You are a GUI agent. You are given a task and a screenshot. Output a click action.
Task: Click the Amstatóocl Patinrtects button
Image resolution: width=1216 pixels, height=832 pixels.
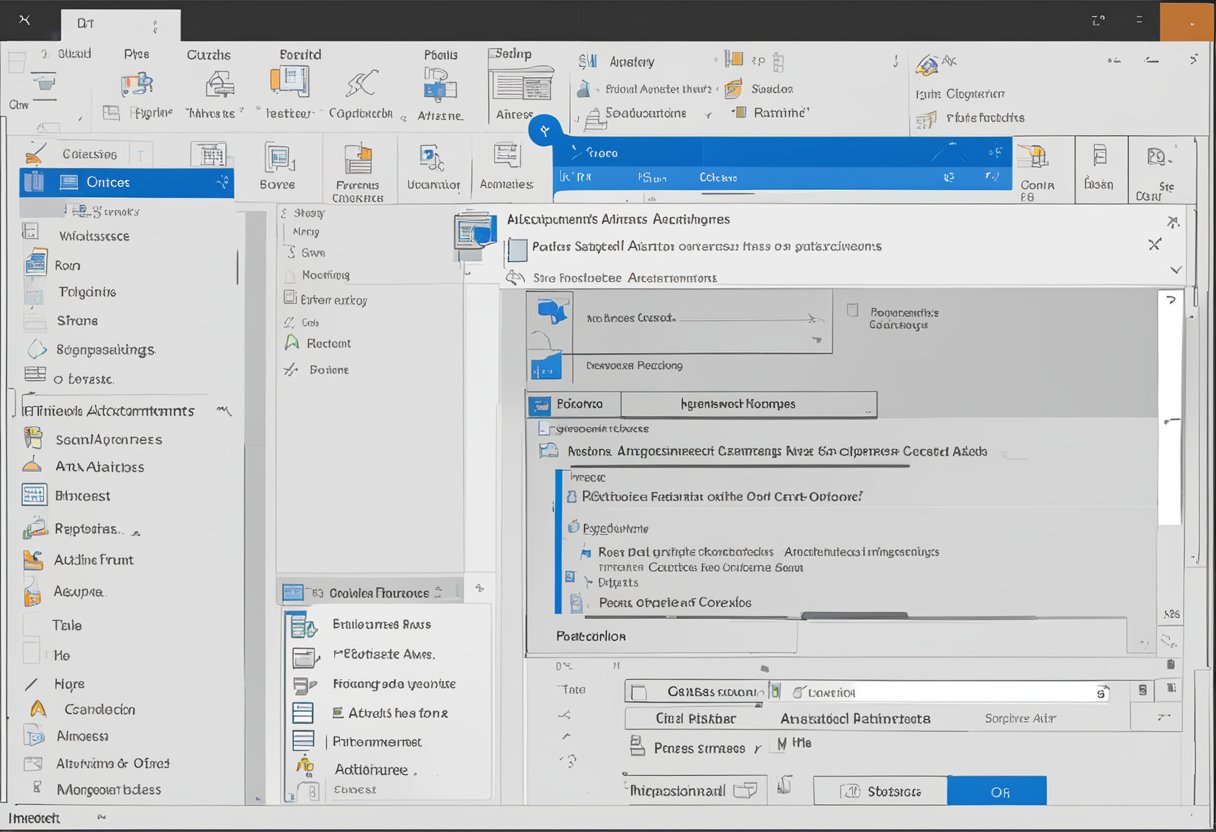pos(855,718)
